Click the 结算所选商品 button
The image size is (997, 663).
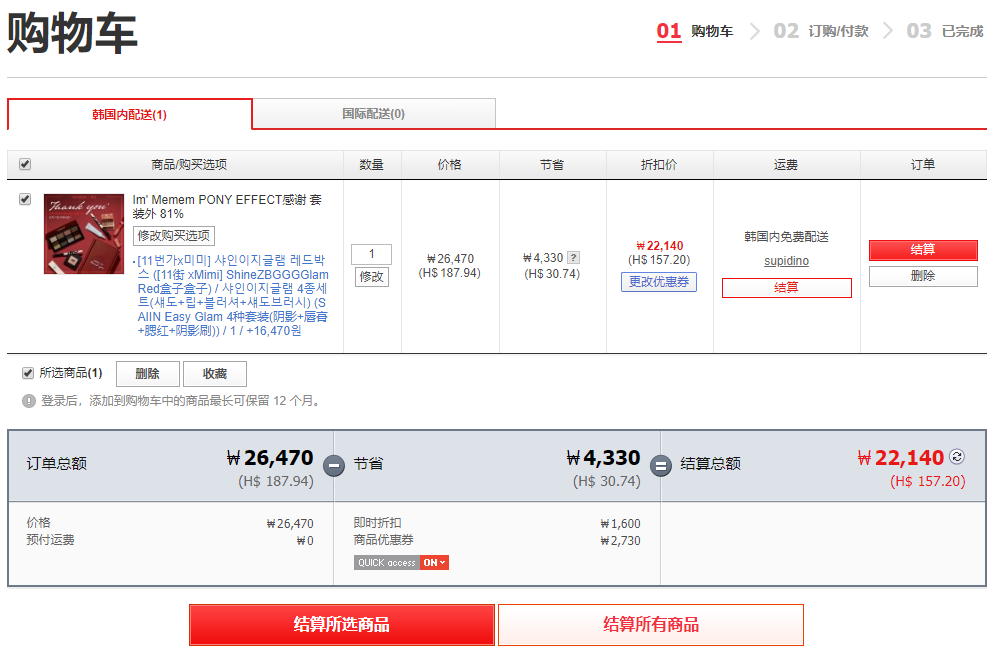click(342, 625)
